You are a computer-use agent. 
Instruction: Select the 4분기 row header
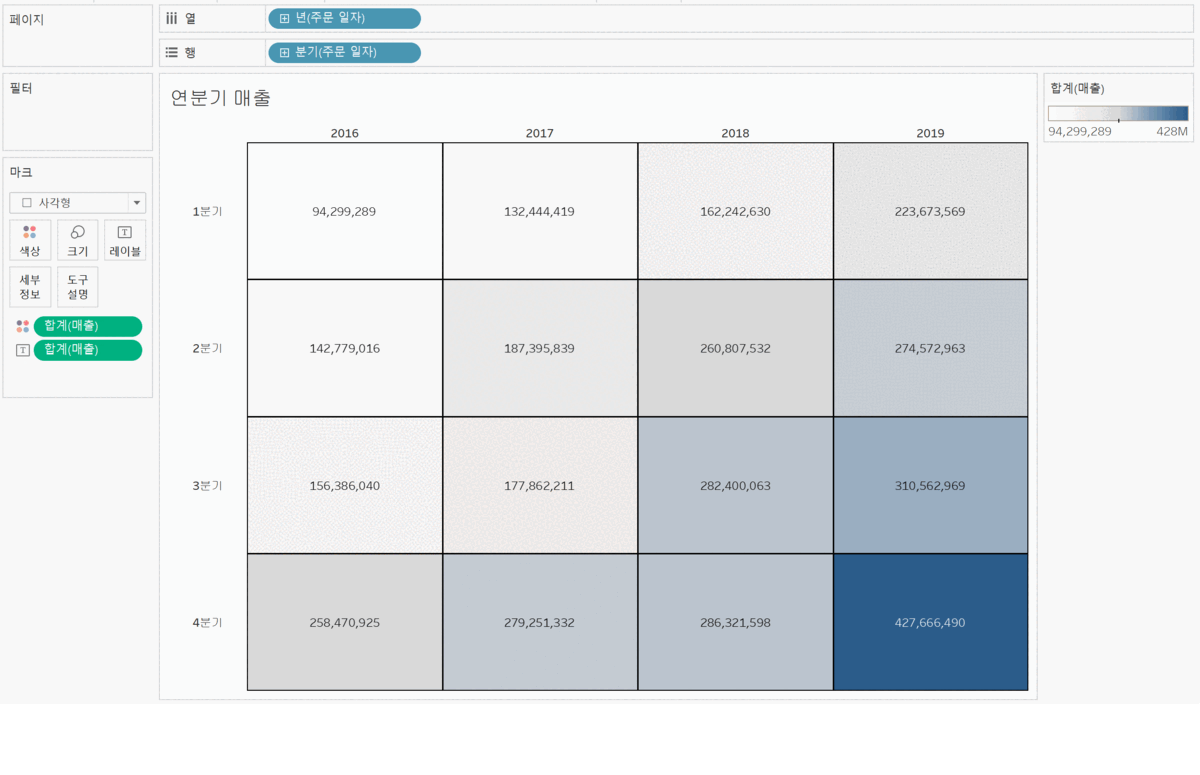click(207, 622)
